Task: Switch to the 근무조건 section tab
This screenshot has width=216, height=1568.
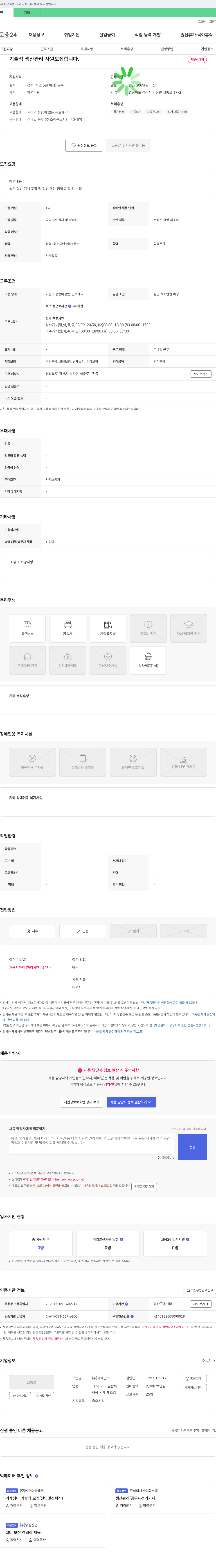Action: tap(47, 49)
